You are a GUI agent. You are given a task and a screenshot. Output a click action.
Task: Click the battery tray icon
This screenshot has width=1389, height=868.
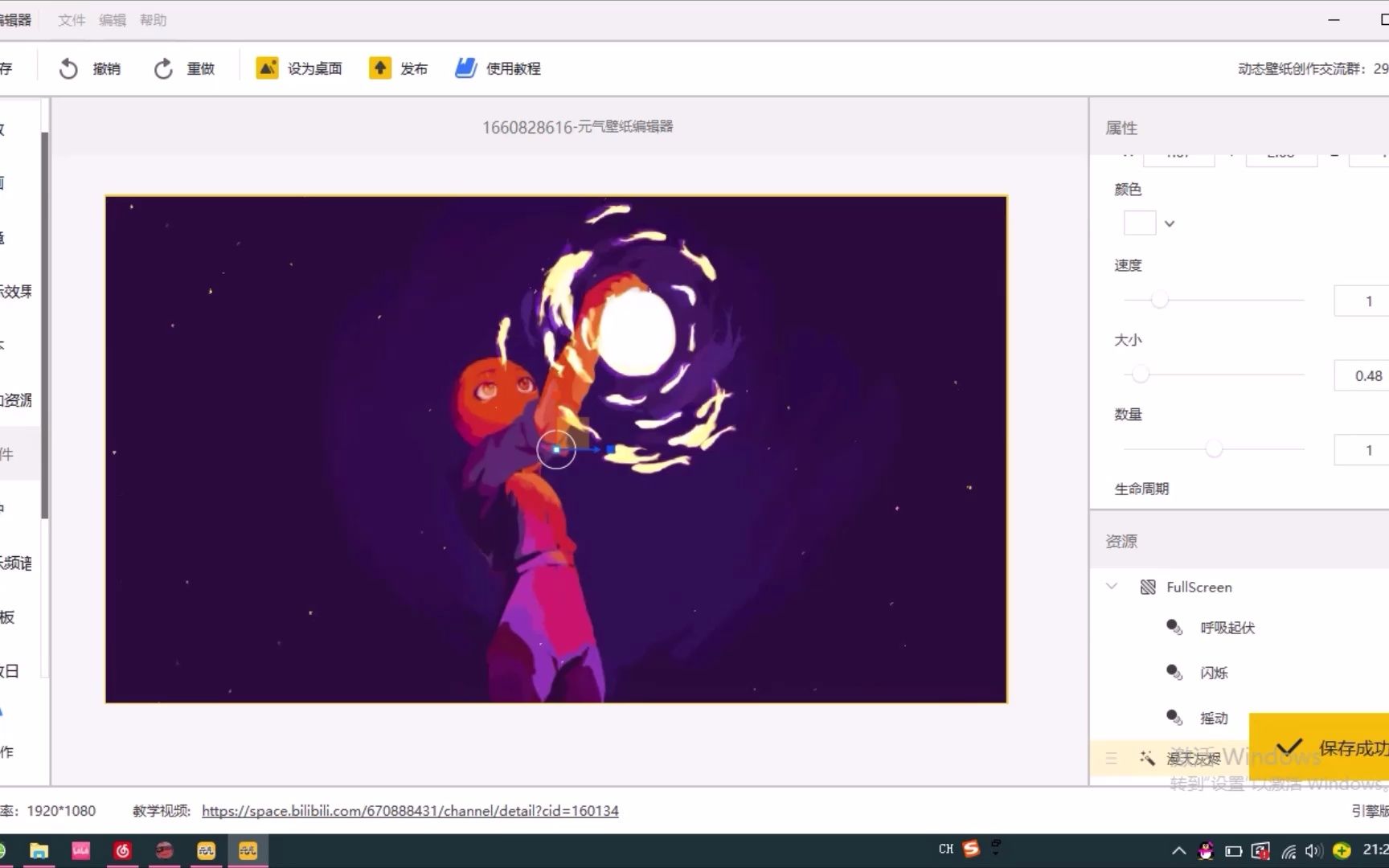pyautogui.click(x=1233, y=851)
